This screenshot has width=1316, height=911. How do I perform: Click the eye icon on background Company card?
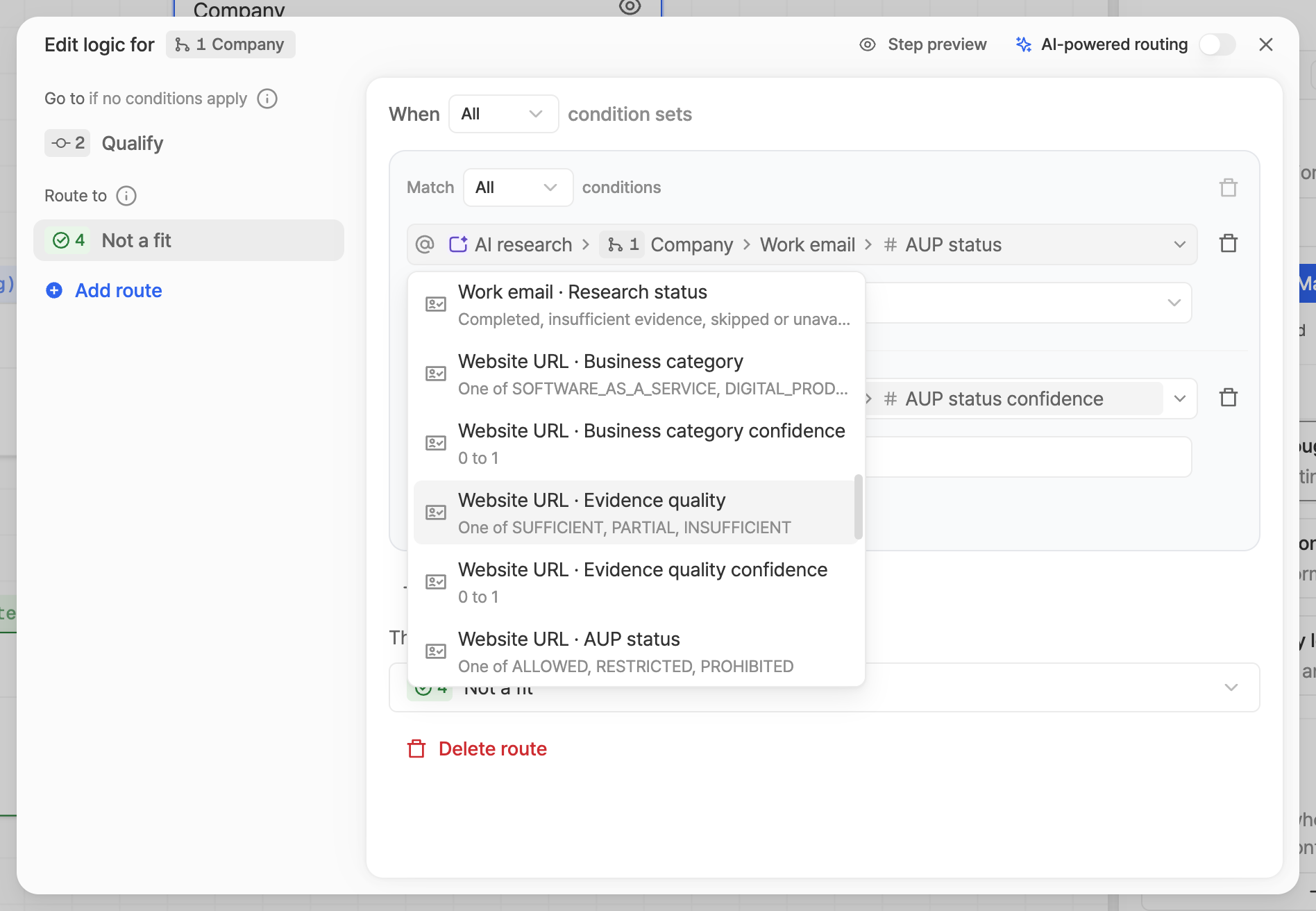coord(630,7)
